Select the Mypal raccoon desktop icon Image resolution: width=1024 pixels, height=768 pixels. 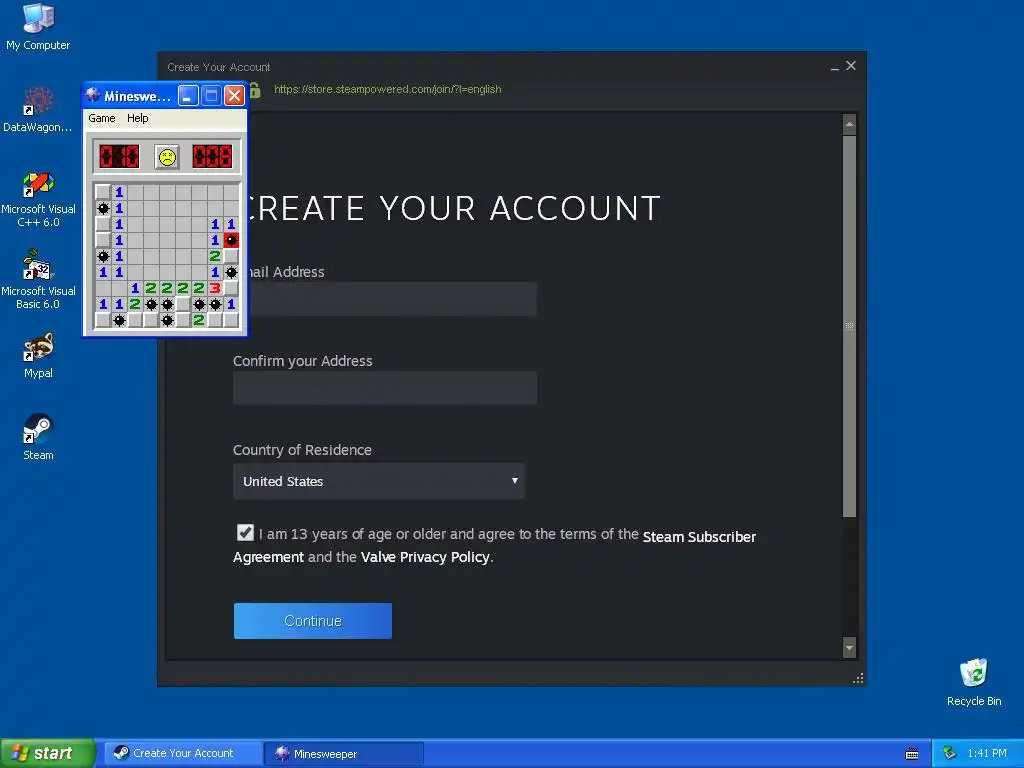(x=38, y=356)
